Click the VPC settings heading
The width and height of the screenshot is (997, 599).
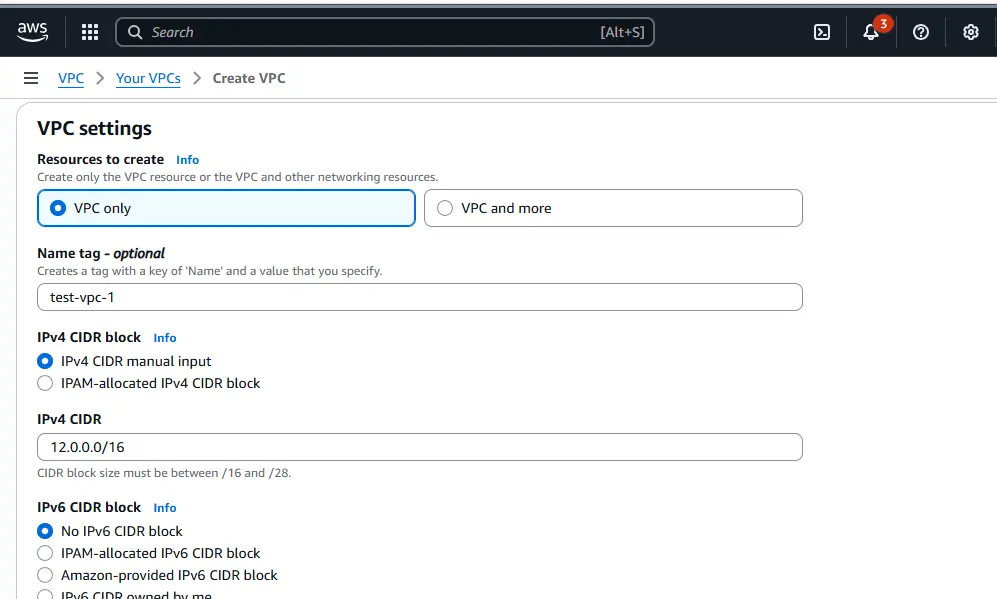coord(94,128)
